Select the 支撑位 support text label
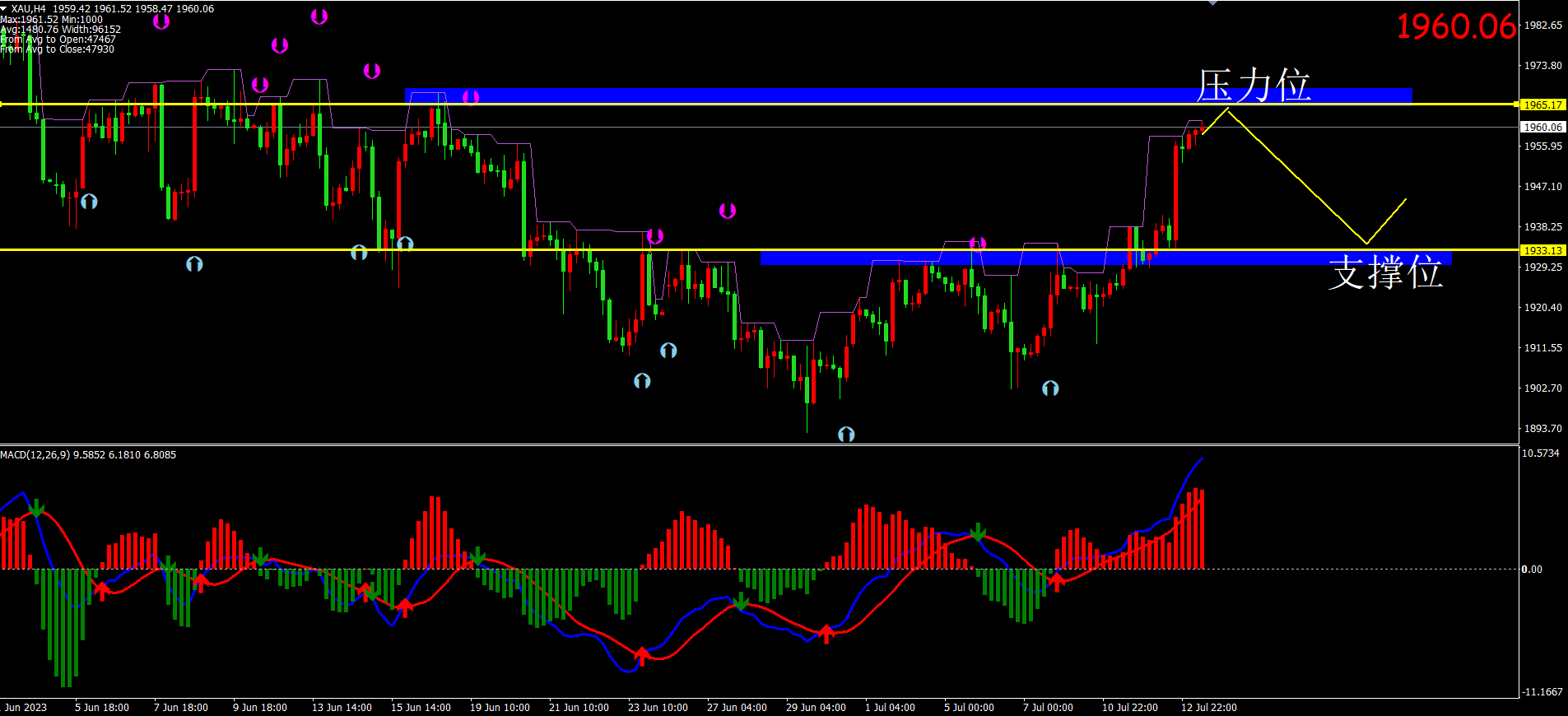The height and width of the screenshot is (716, 1568). [1385, 272]
